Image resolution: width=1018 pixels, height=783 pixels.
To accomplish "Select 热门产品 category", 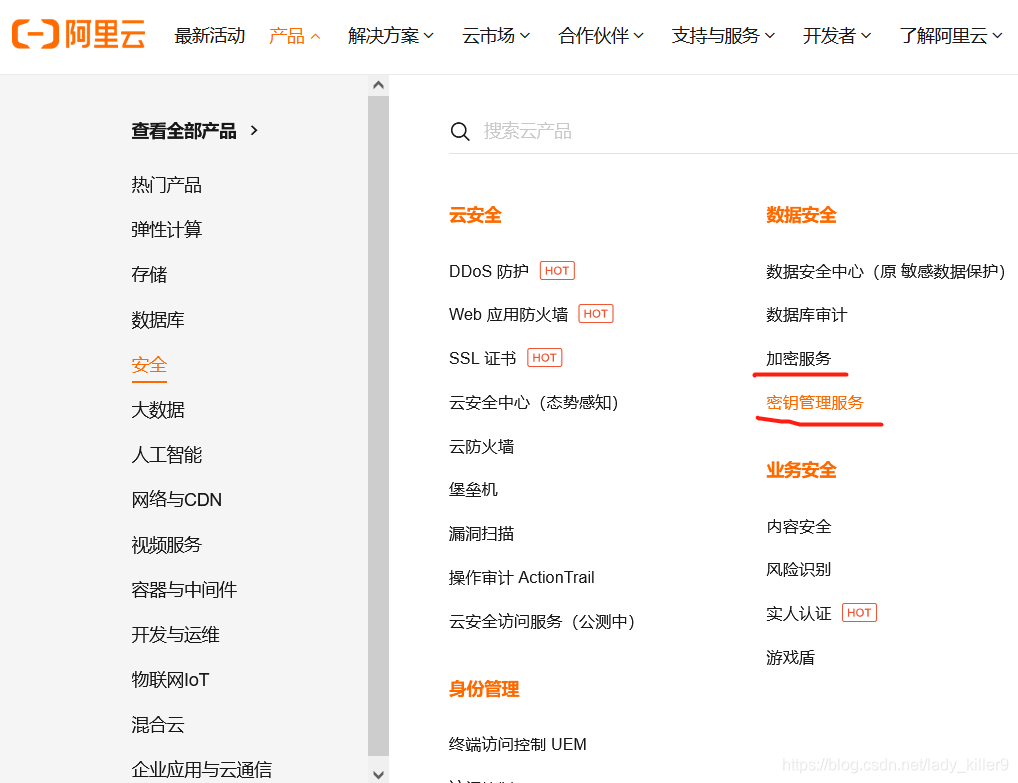I will click(166, 185).
